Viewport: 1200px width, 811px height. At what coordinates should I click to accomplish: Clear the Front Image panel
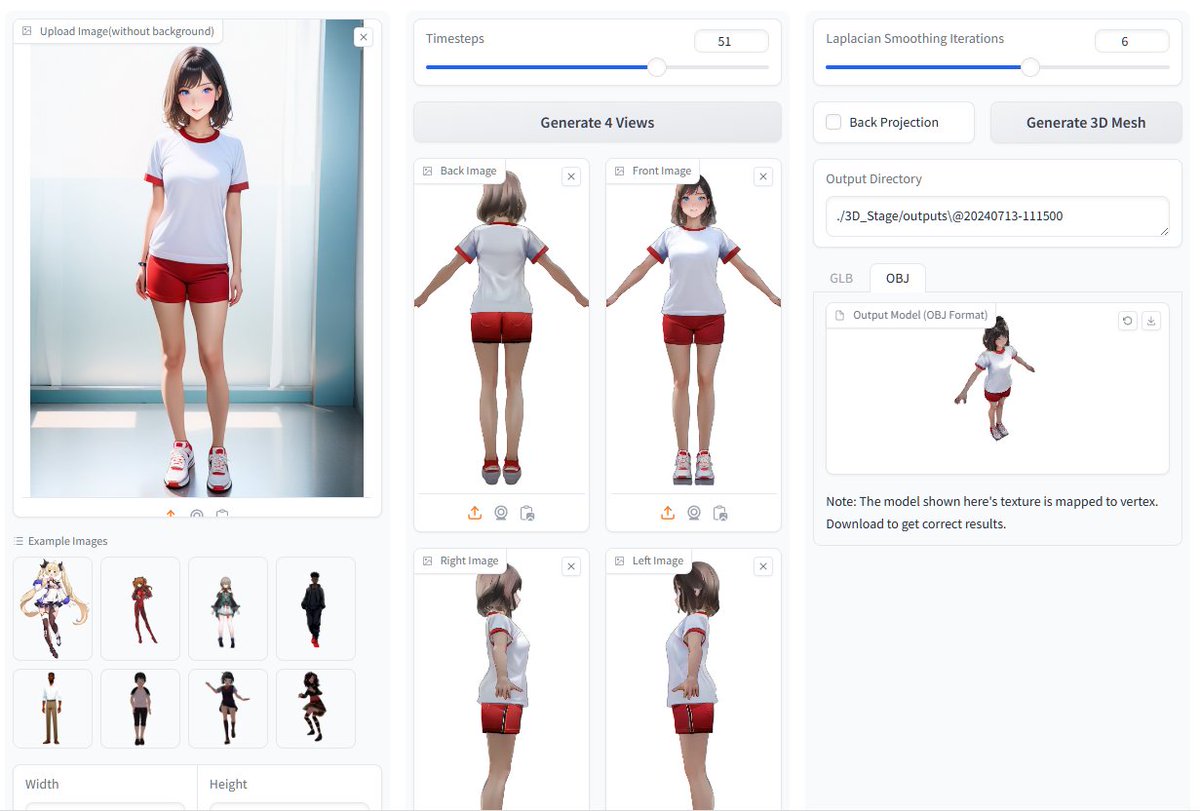[x=763, y=177]
